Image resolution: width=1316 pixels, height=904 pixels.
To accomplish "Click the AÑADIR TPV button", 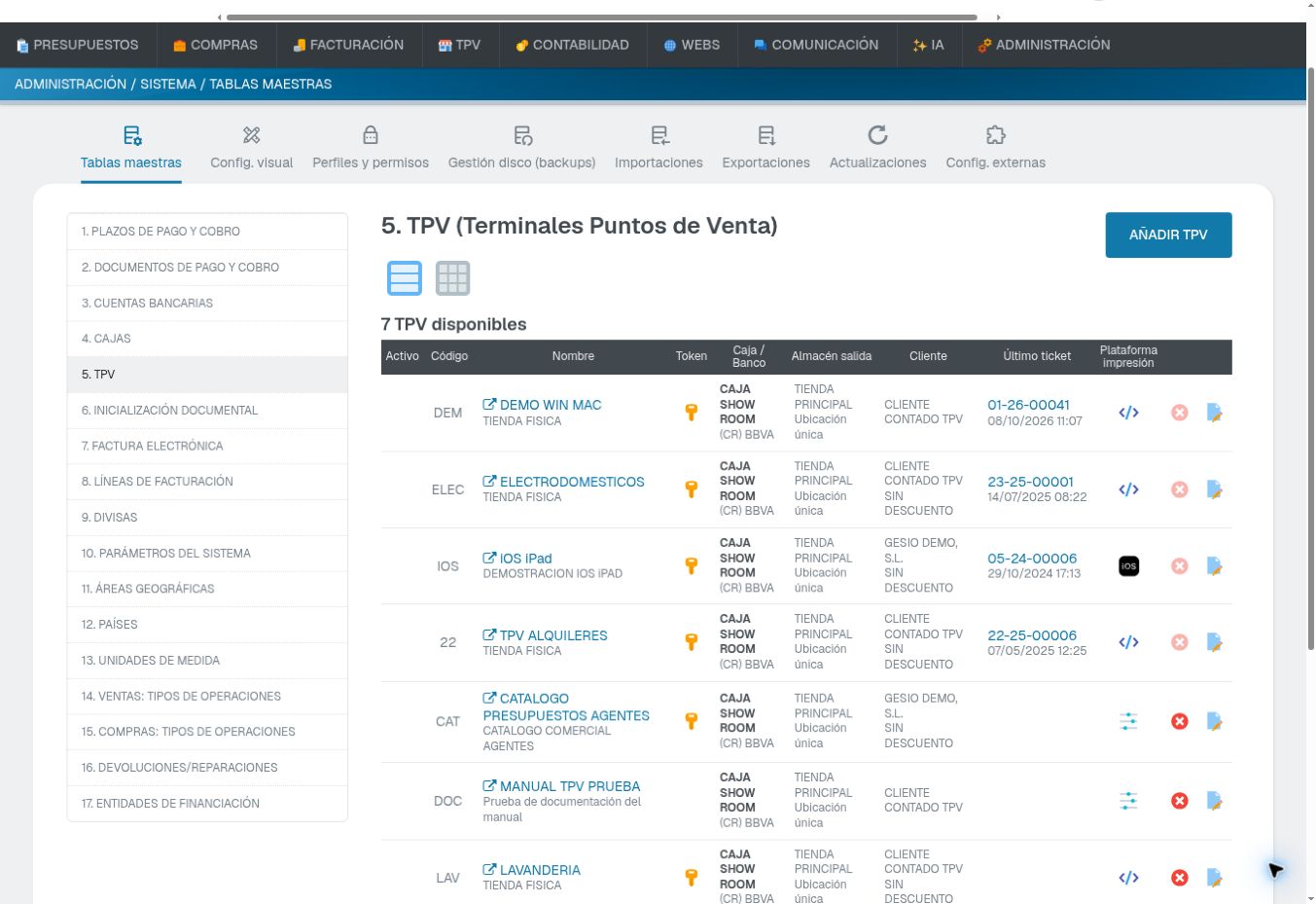I will coord(1168,235).
